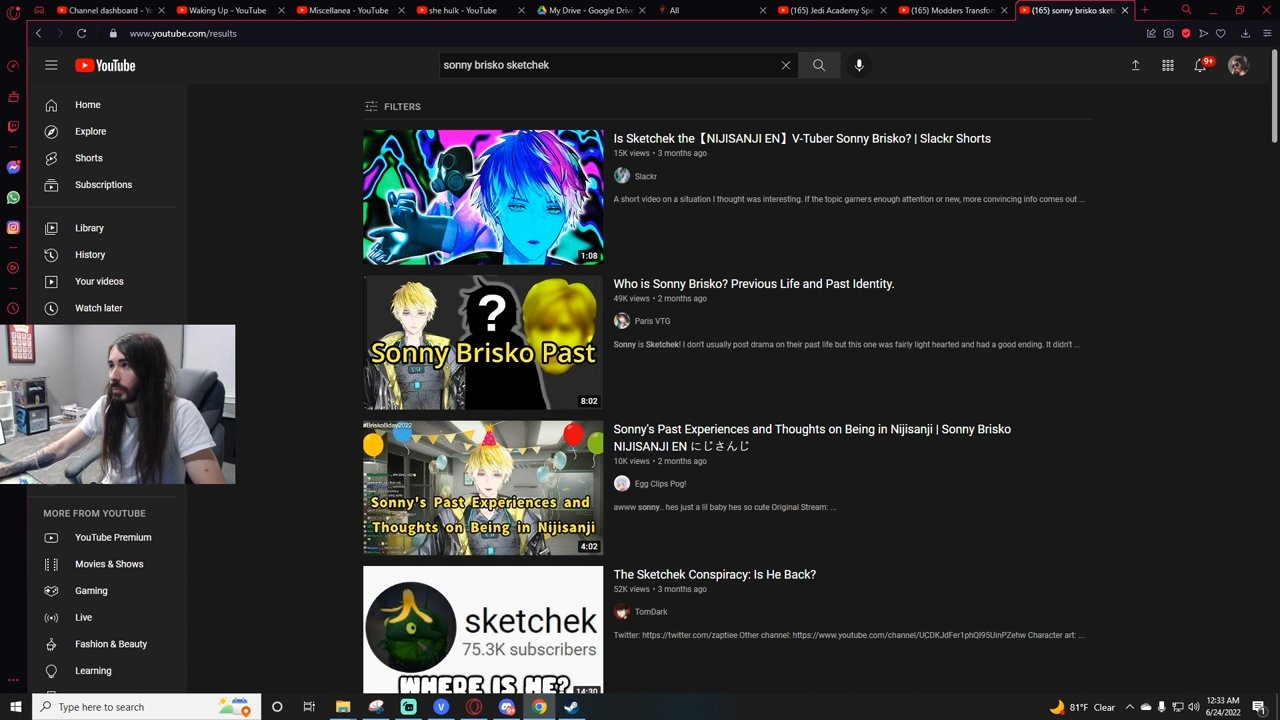1280x720 pixels.
Task: Open the account avatar menu
Action: click(x=1238, y=65)
